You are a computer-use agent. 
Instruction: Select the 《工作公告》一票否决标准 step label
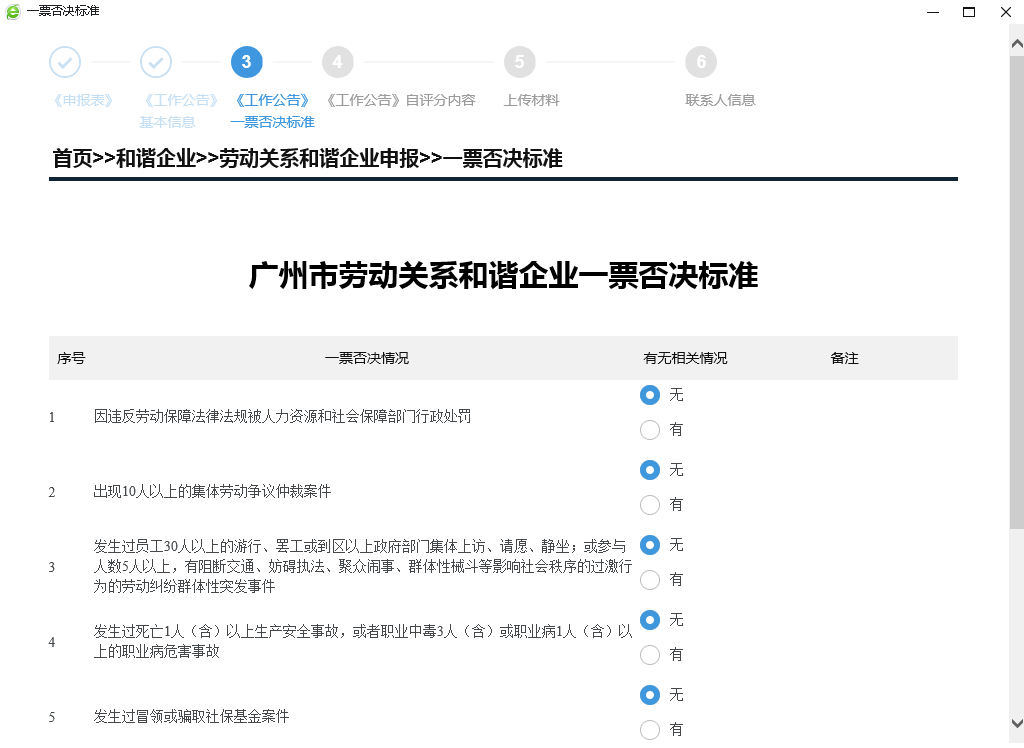[x=272, y=111]
